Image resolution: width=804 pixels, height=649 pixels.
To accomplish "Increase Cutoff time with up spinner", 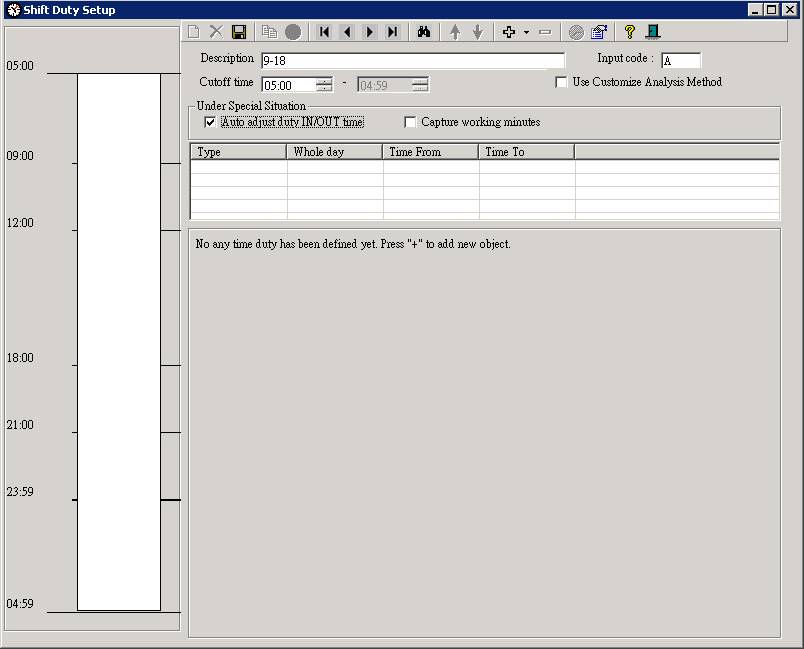I will pyautogui.click(x=324, y=81).
